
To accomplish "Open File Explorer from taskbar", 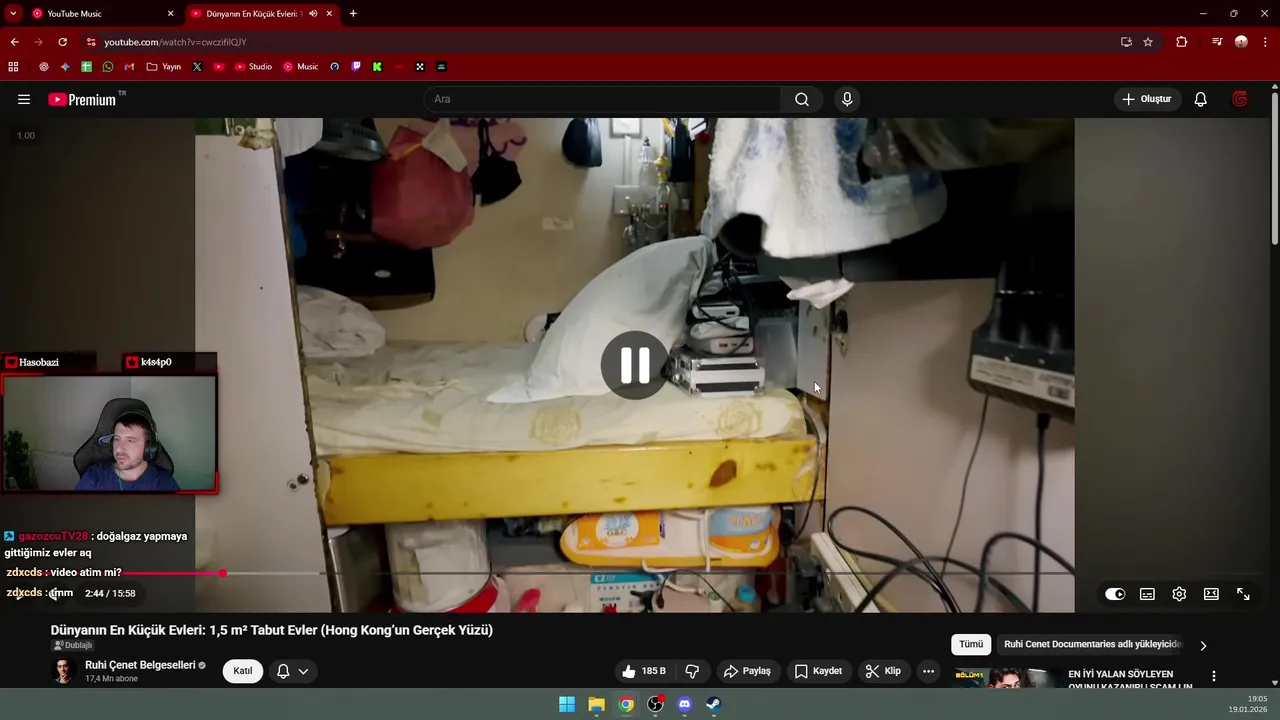I will 596,704.
